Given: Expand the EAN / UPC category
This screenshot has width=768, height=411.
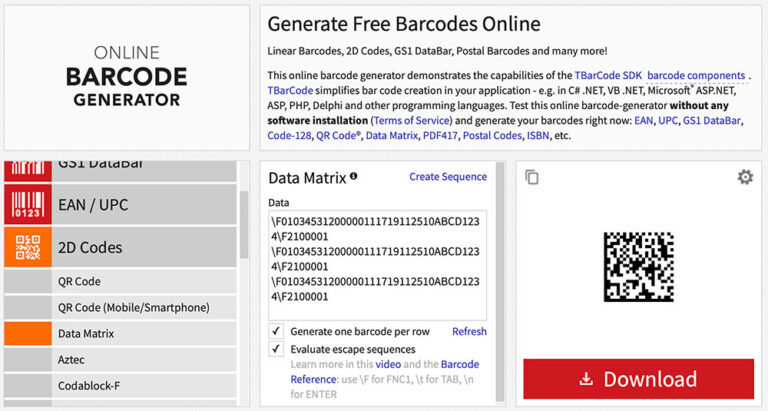Looking at the screenshot, I should coord(134,205).
